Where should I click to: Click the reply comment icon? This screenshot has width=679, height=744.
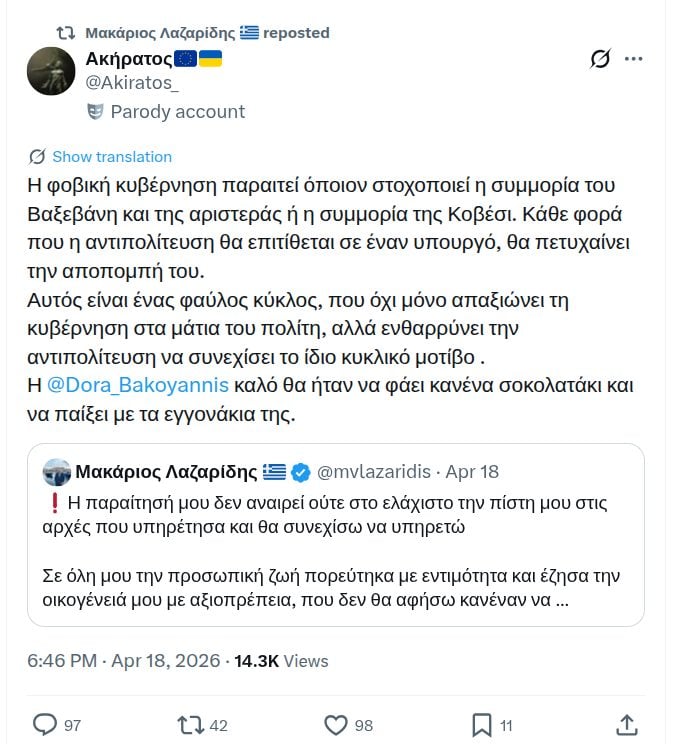(x=45, y=724)
